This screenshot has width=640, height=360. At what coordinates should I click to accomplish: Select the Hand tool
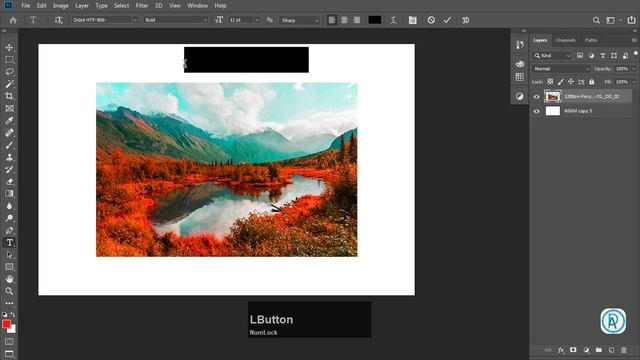click(9, 279)
